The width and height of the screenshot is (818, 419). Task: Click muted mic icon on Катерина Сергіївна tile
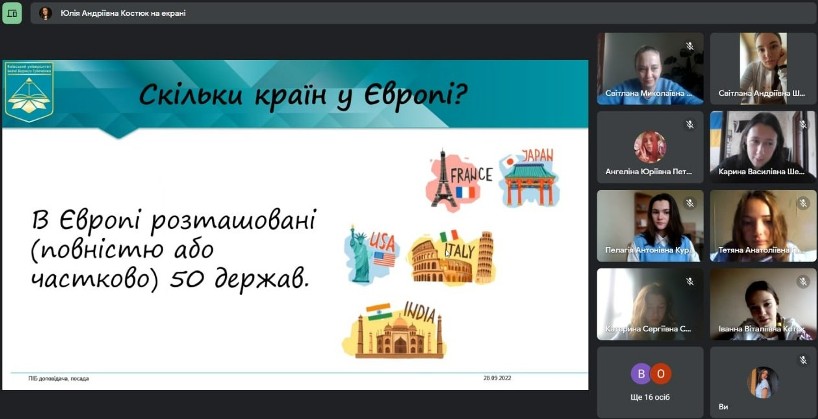pos(689,281)
